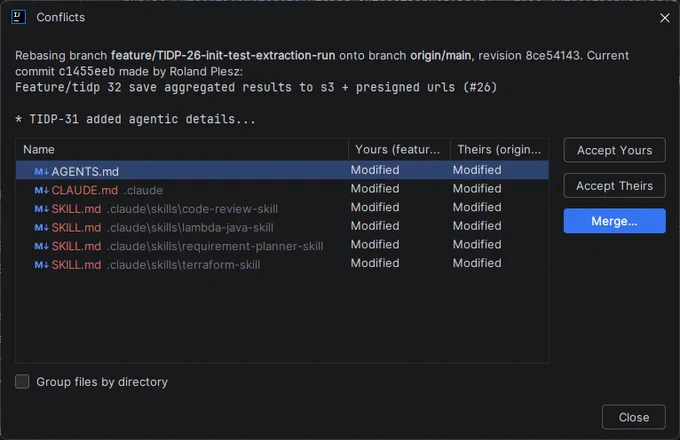Open the Merge... dialog
This screenshot has height=440, width=680.
click(x=615, y=221)
